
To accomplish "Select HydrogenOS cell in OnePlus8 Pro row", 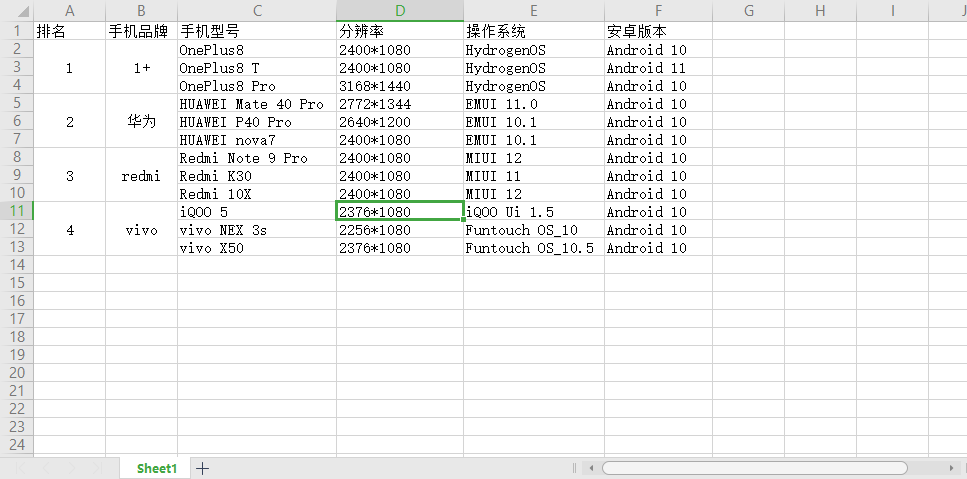I will tap(534, 85).
